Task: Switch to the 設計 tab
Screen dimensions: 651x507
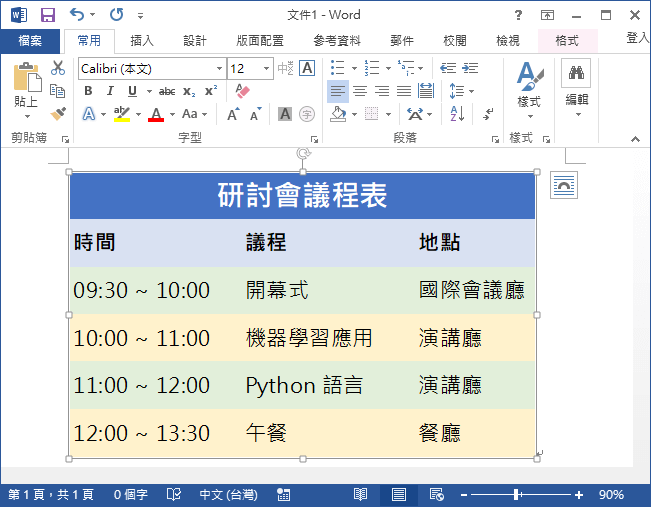Action: pyautogui.click(x=195, y=41)
